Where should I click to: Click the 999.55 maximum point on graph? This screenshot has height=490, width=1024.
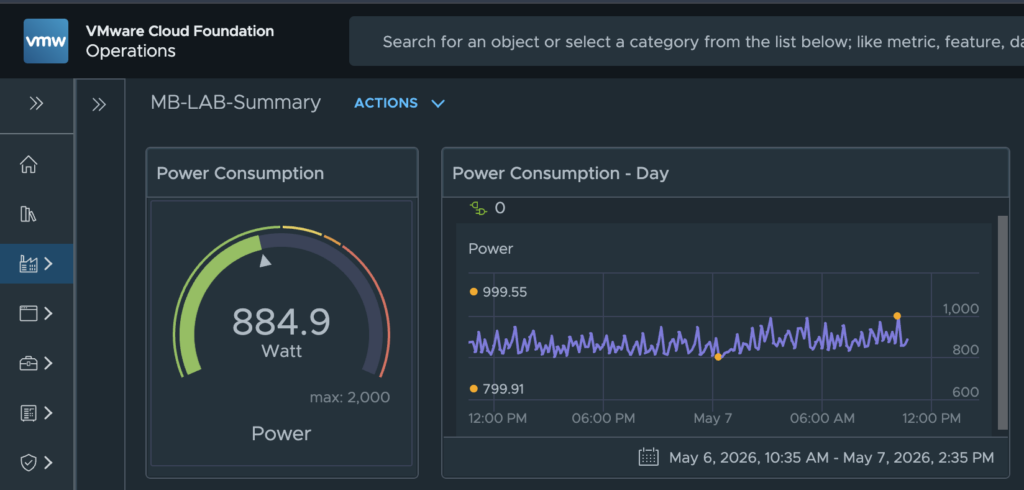[x=897, y=316]
